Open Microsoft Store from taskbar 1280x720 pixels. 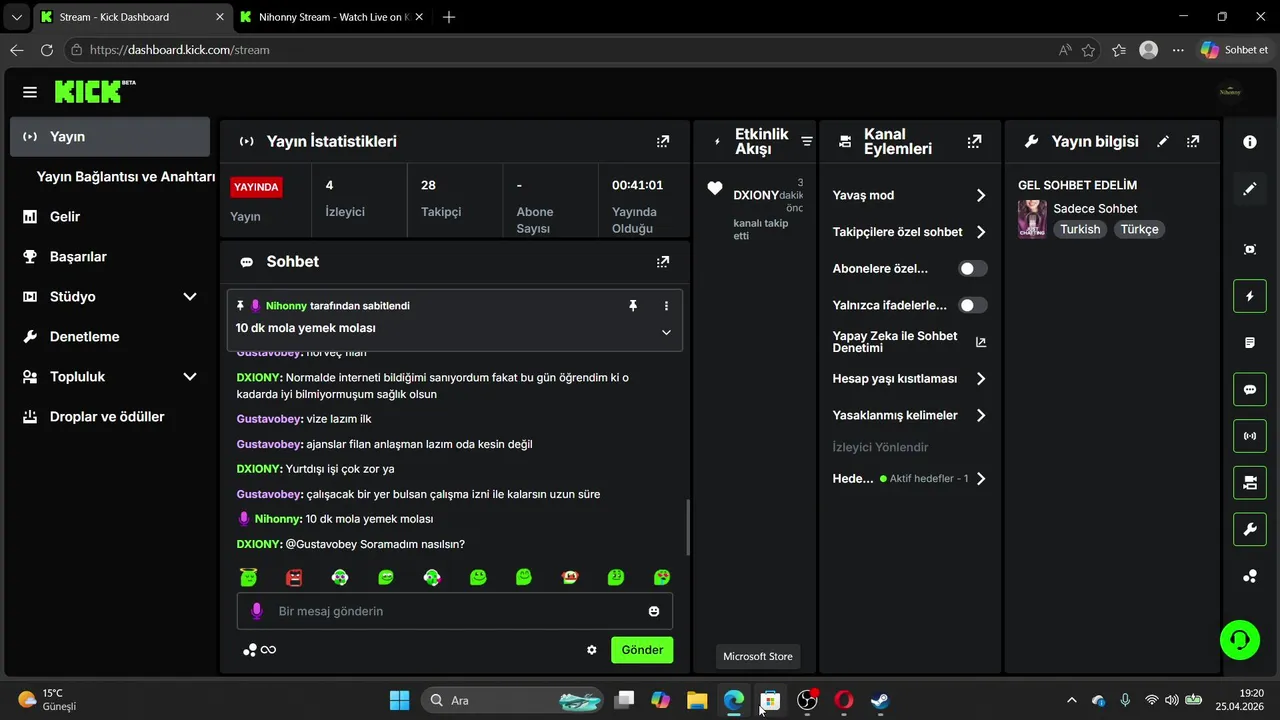pos(770,700)
